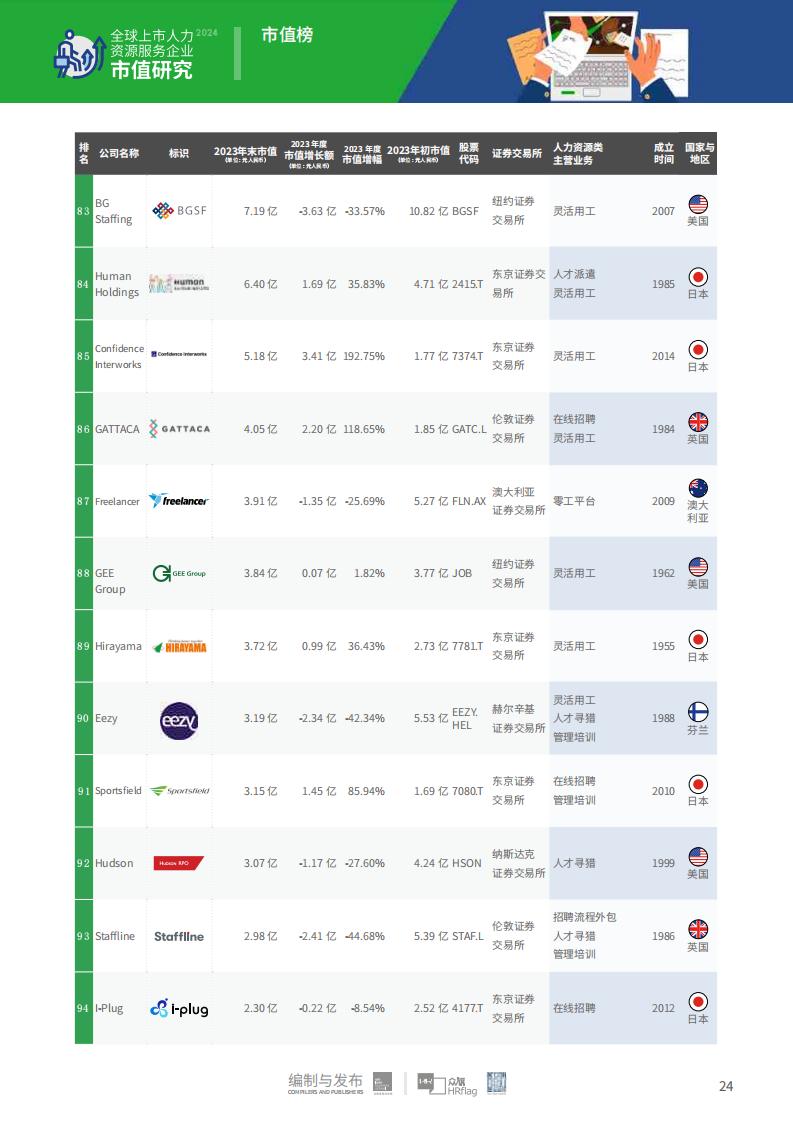Click the BGSF company logo
The image size is (793, 1122).
tap(180, 210)
